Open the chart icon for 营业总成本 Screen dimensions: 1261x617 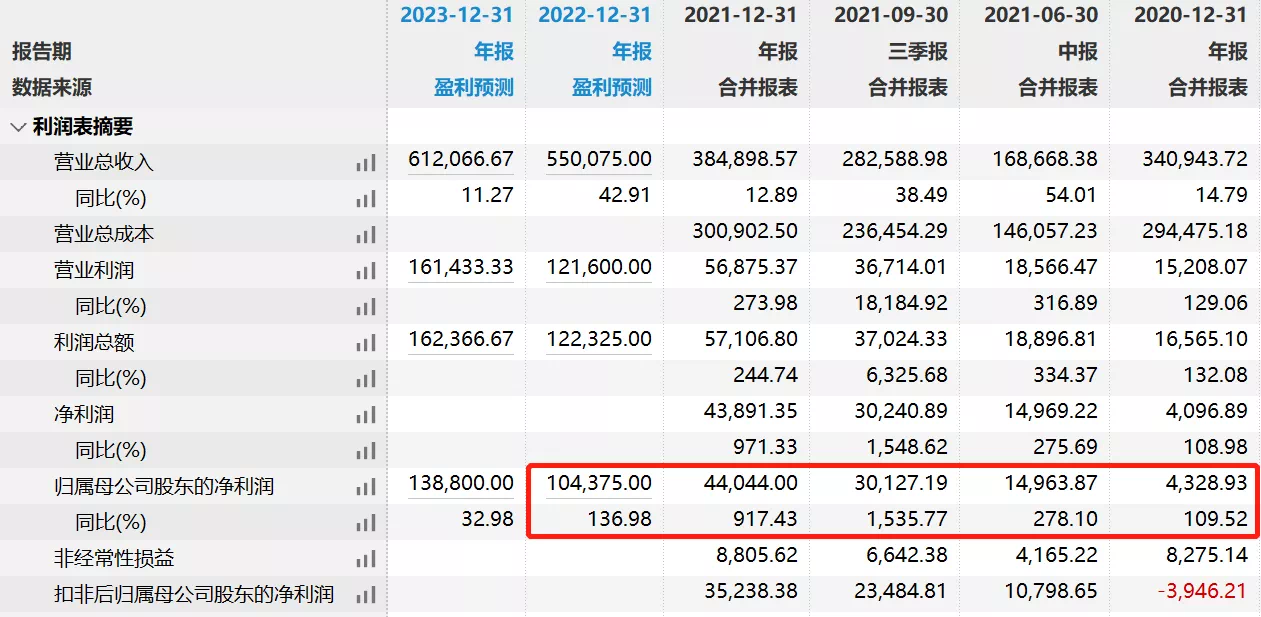click(366, 235)
